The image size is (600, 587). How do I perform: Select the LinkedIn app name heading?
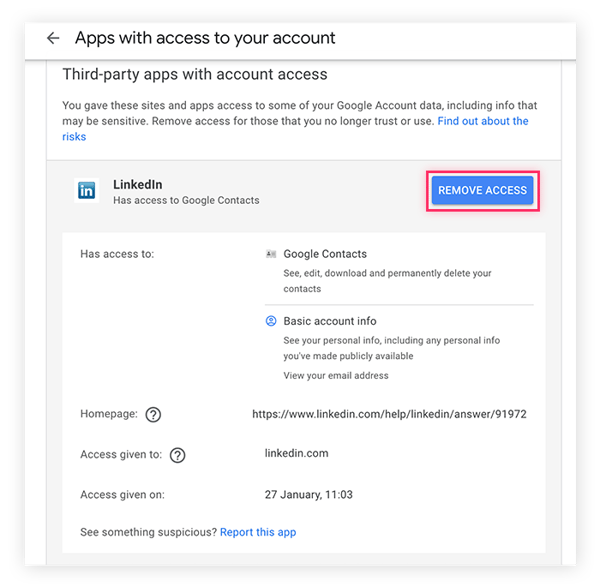click(x=138, y=184)
